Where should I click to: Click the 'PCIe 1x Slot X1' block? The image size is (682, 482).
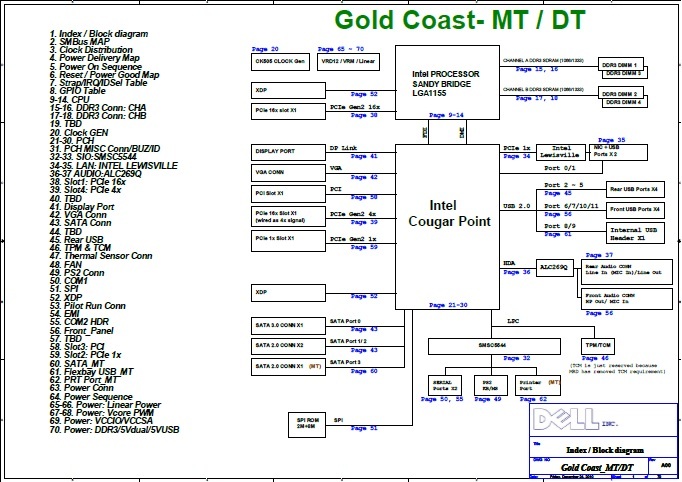(x=288, y=241)
